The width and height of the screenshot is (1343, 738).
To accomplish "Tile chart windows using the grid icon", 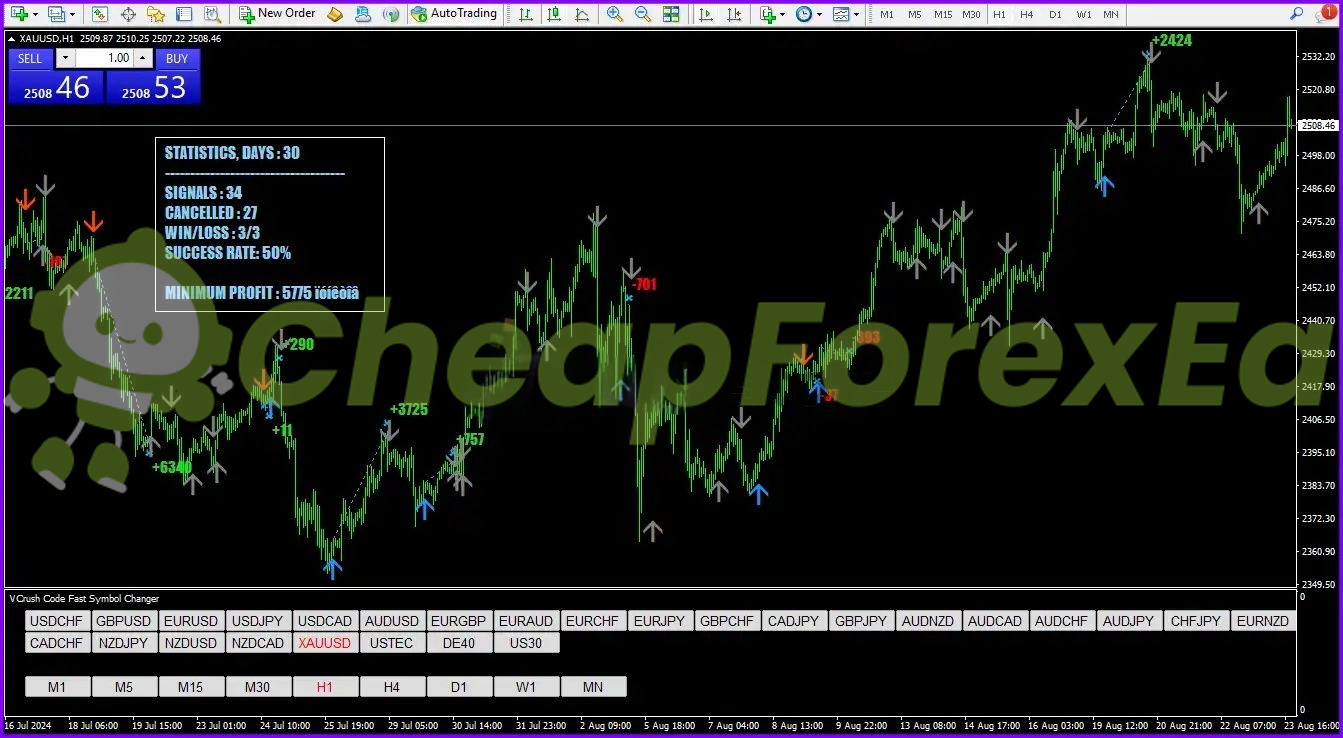I will tap(671, 14).
